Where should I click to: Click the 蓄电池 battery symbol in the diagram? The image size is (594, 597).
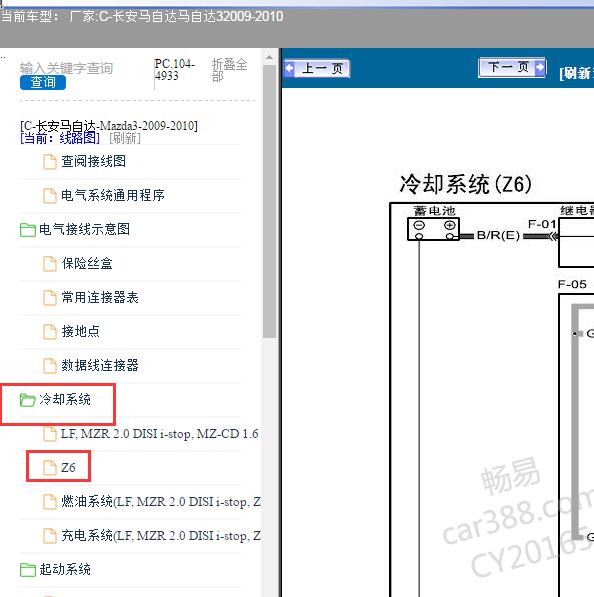click(x=433, y=229)
